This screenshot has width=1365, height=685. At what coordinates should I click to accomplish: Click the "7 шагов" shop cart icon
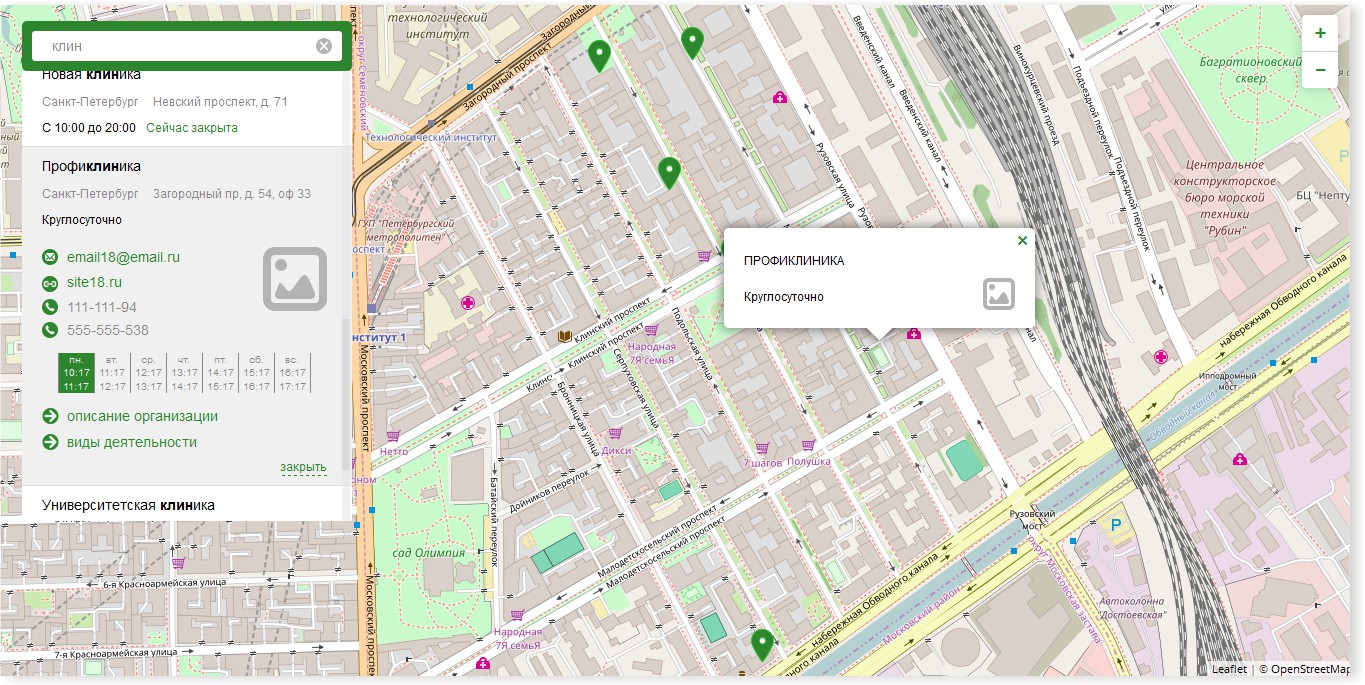(762, 448)
